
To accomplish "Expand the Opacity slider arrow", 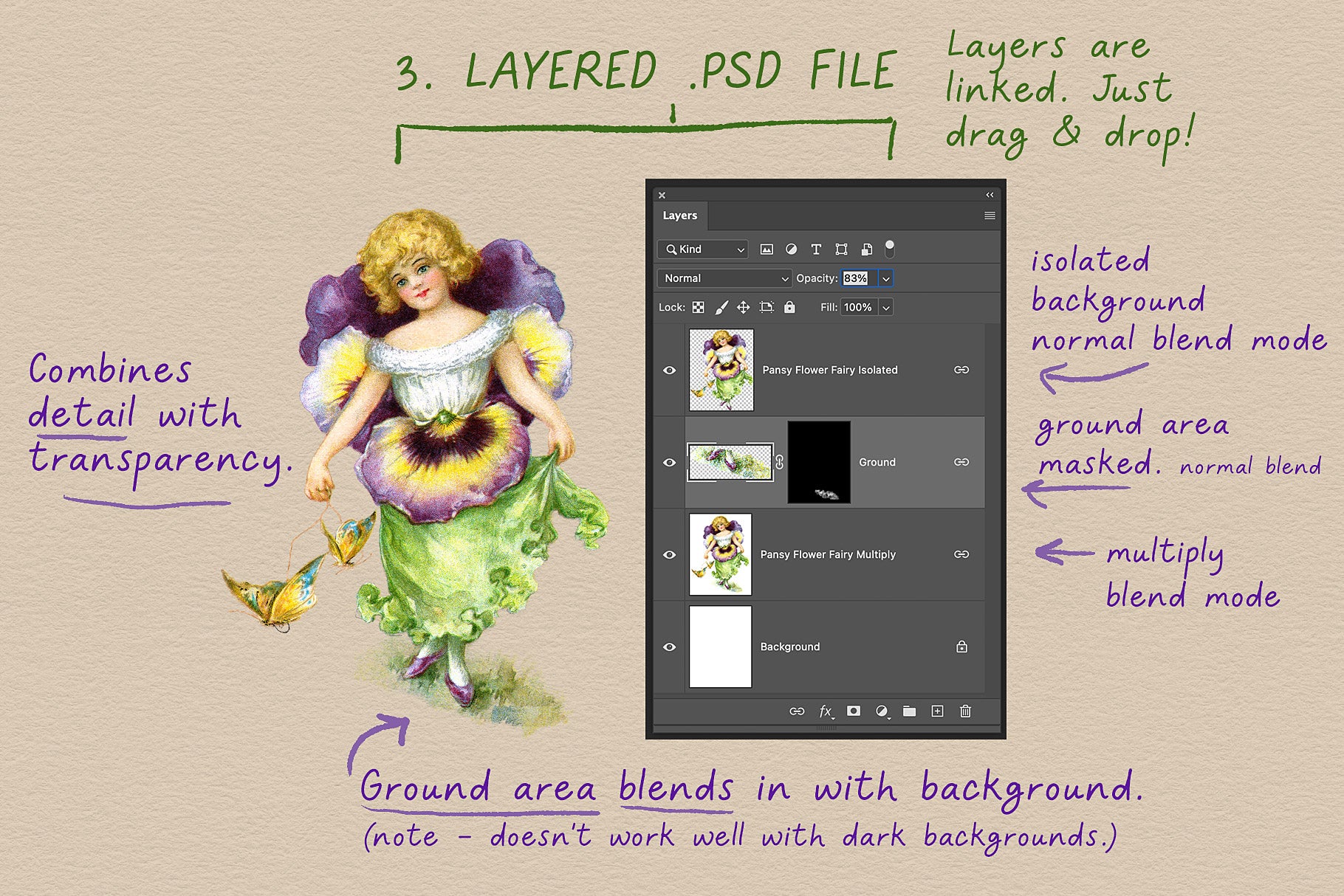I will click(885, 278).
